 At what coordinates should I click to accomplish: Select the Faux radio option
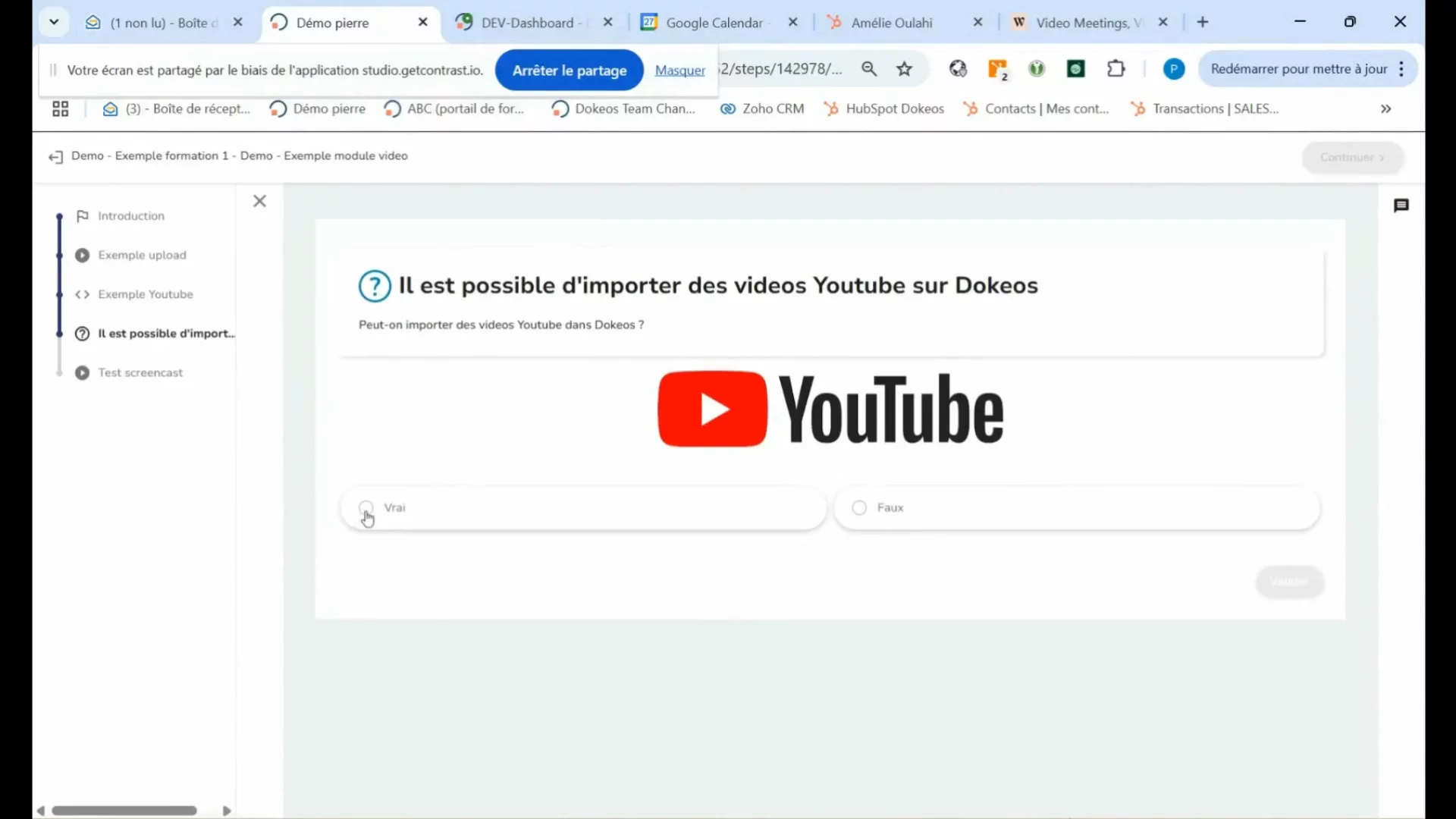[859, 508]
